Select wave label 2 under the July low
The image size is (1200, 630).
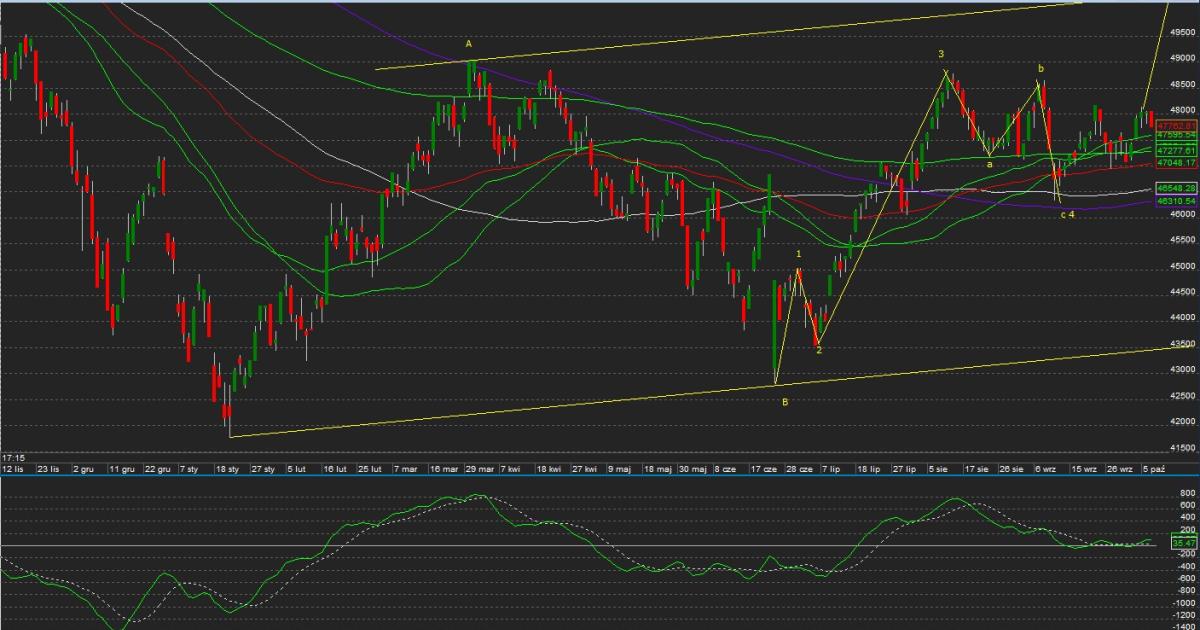(x=818, y=349)
